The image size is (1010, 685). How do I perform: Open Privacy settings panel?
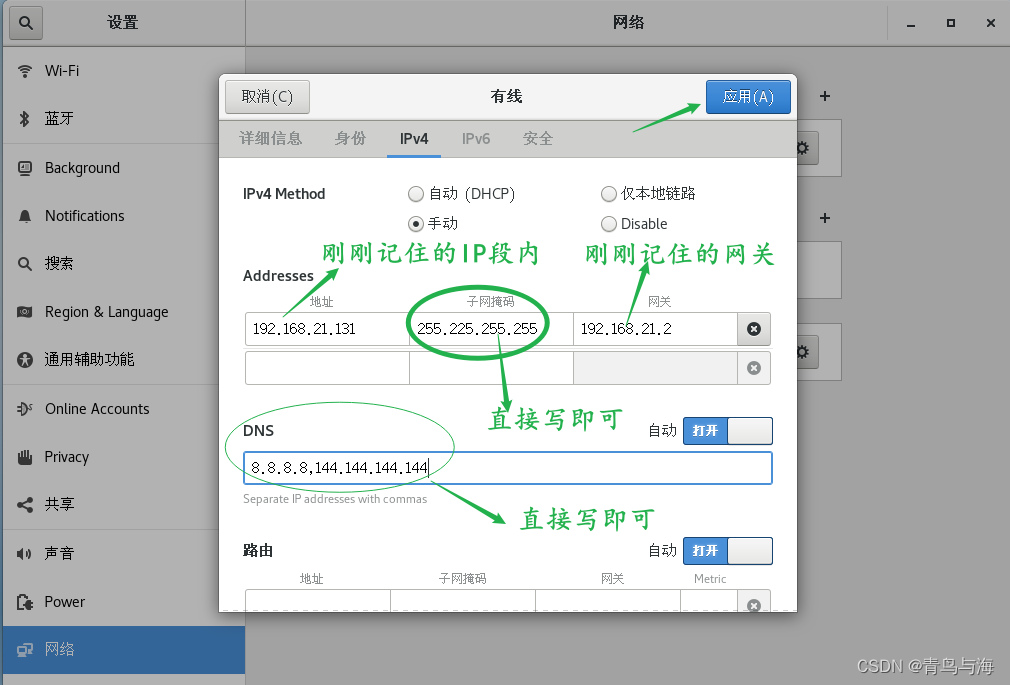[x=124, y=457]
